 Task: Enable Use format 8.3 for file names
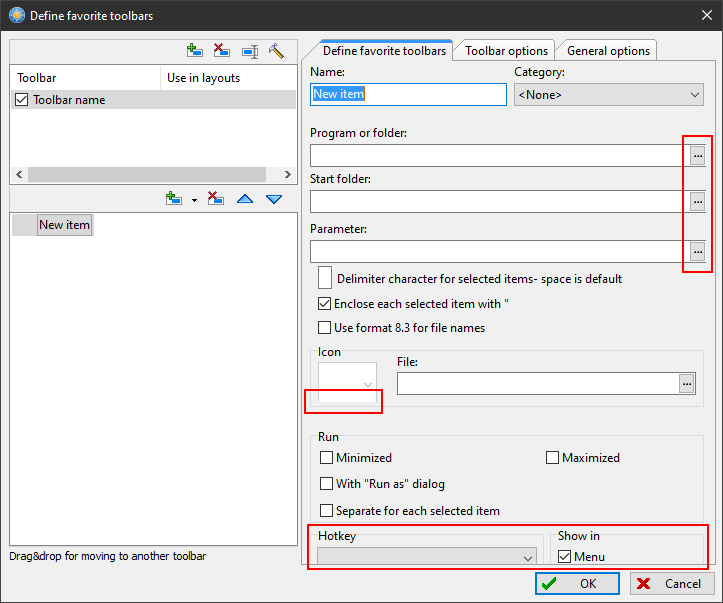(324, 327)
